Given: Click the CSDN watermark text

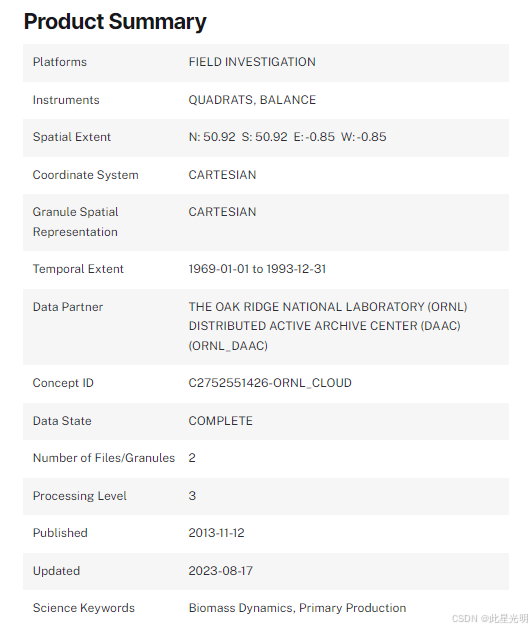Looking at the screenshot, I should (x=490, y=619).
